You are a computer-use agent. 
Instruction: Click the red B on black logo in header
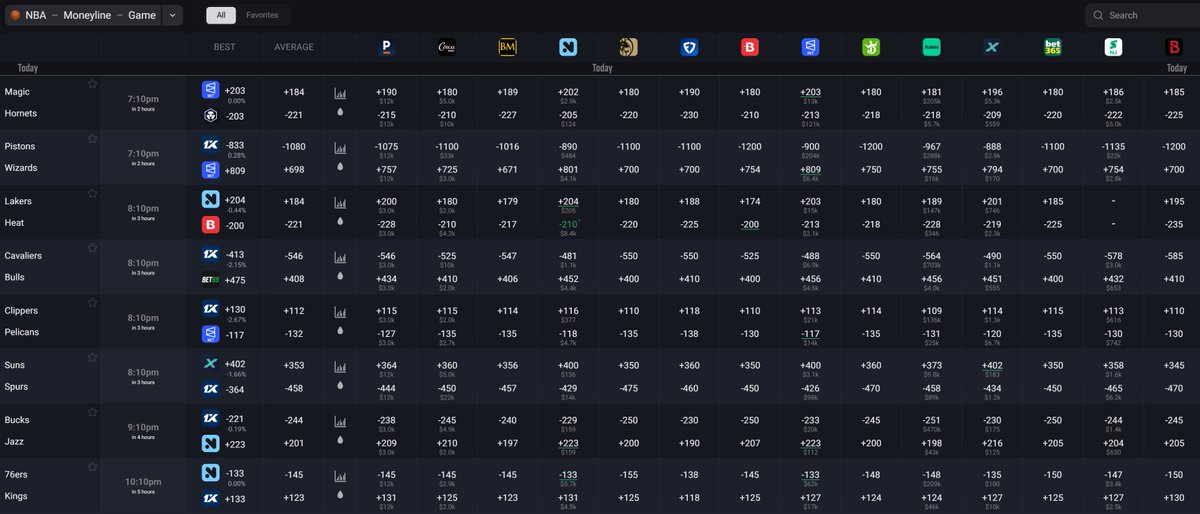pyautogui.click(x=1174, y=47)
